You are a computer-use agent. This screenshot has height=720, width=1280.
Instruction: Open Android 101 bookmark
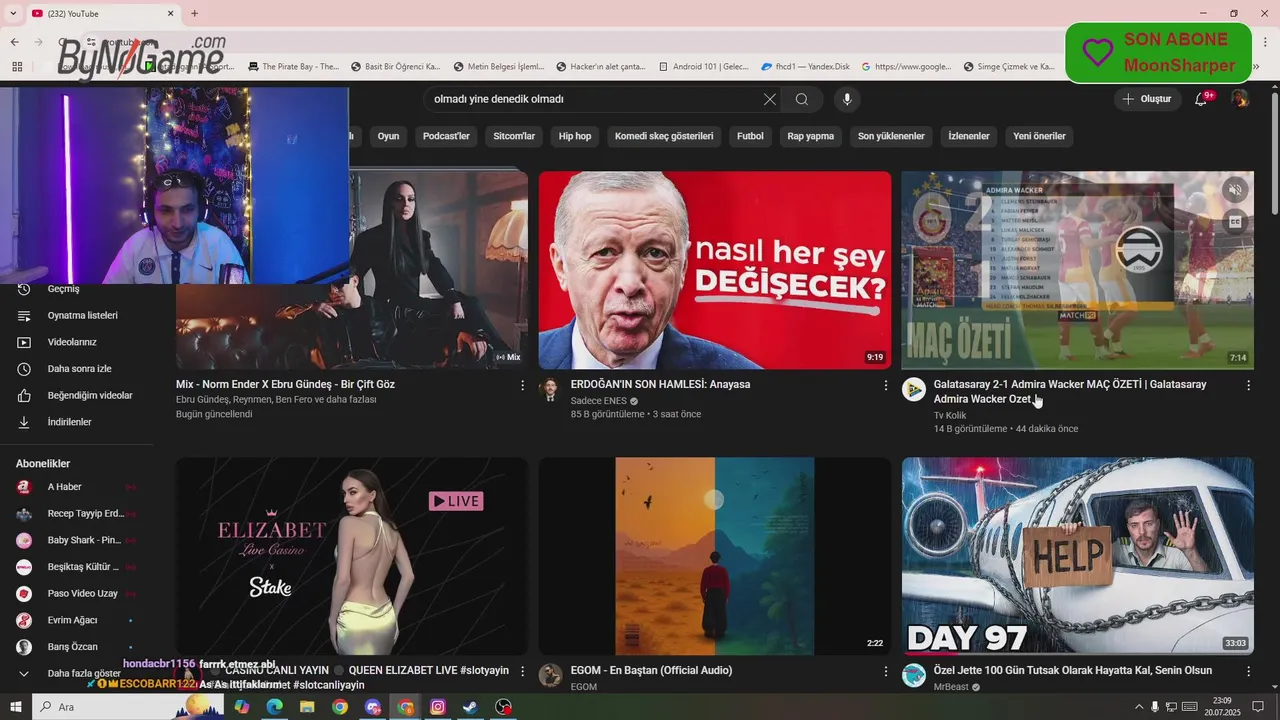pyautogui.click(x=702, y=67)
